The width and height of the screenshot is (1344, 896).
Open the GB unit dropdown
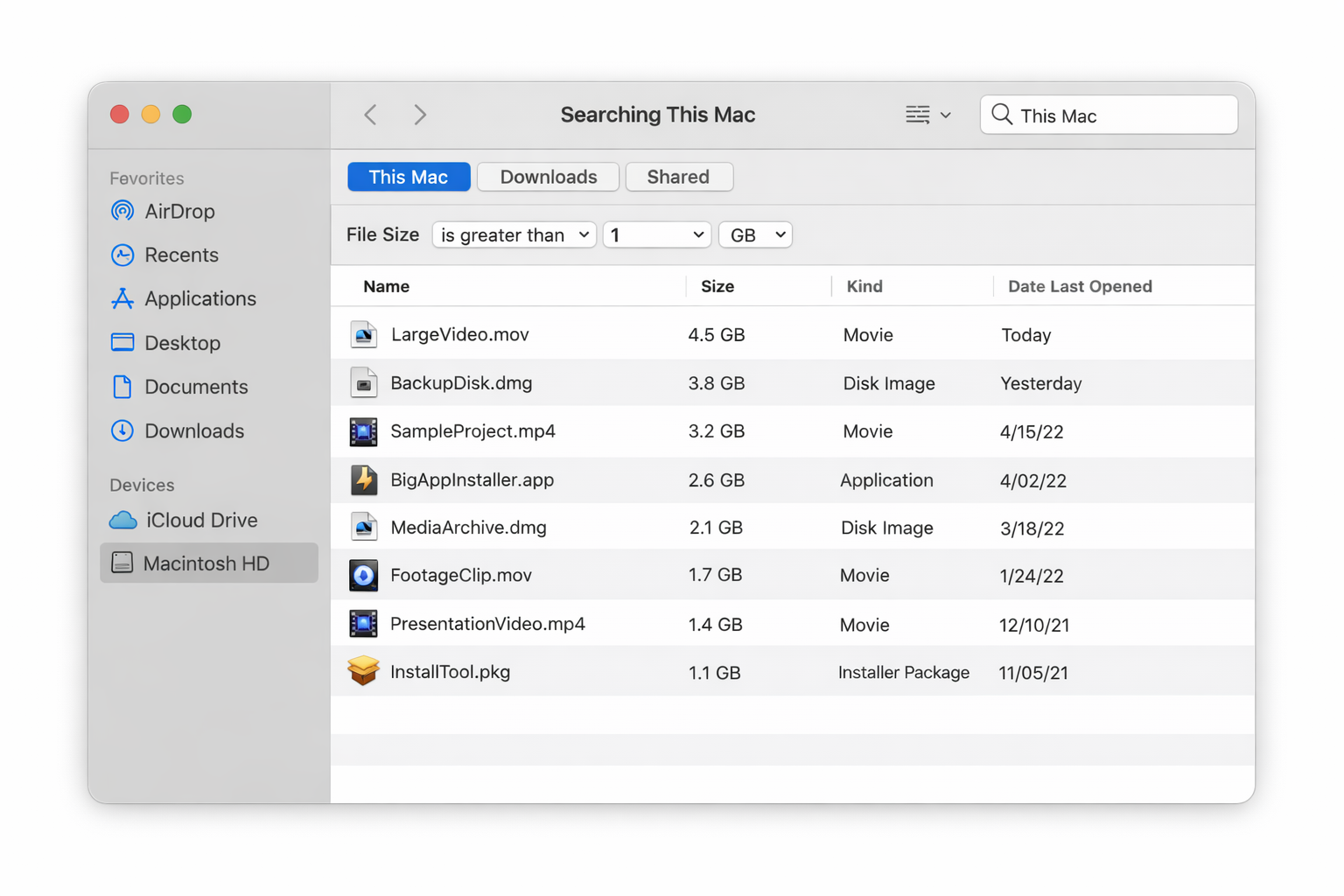755,234
